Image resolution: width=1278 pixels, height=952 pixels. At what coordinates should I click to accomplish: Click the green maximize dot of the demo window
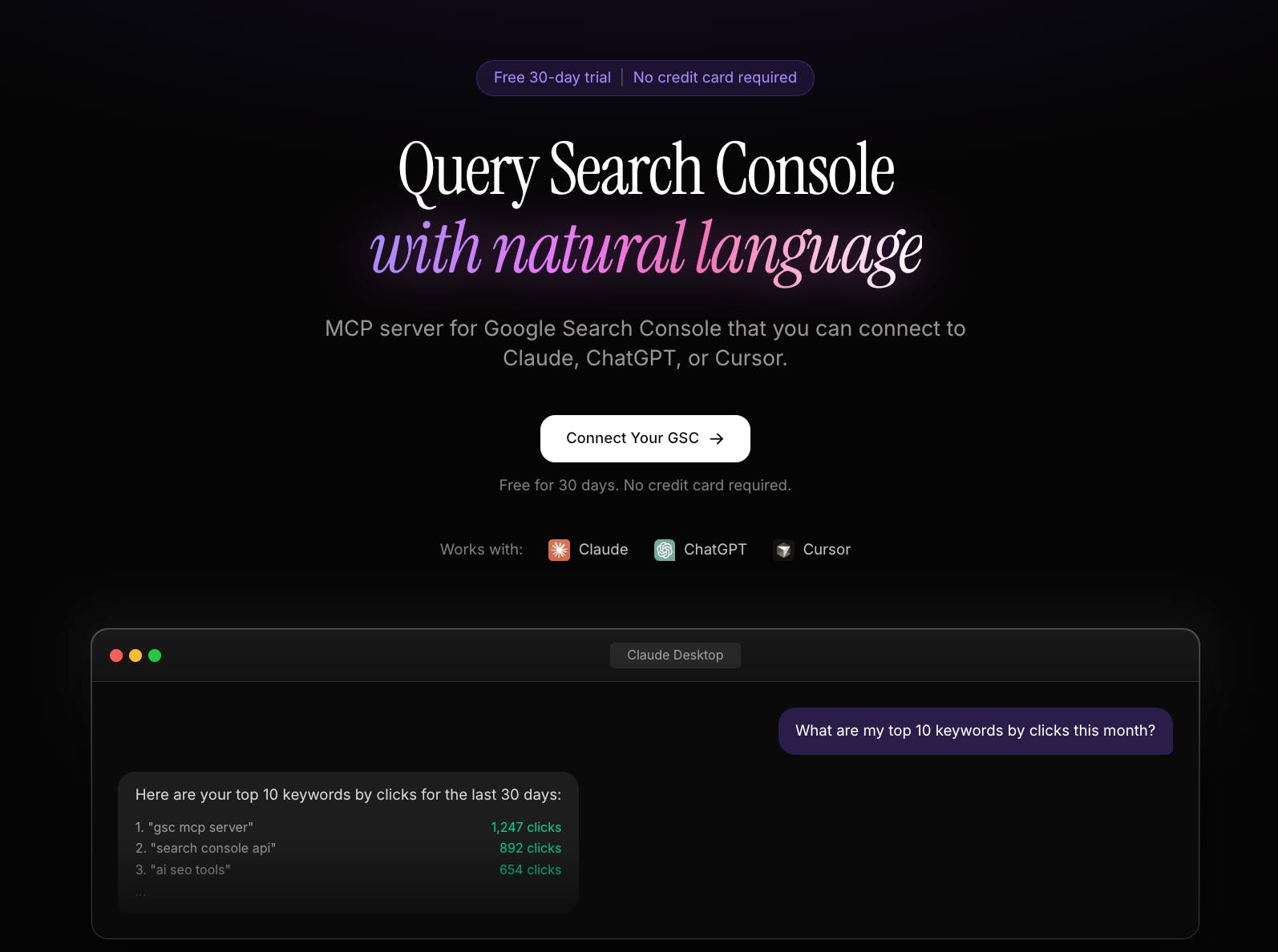pyautogui.click(x=155, y=656)
